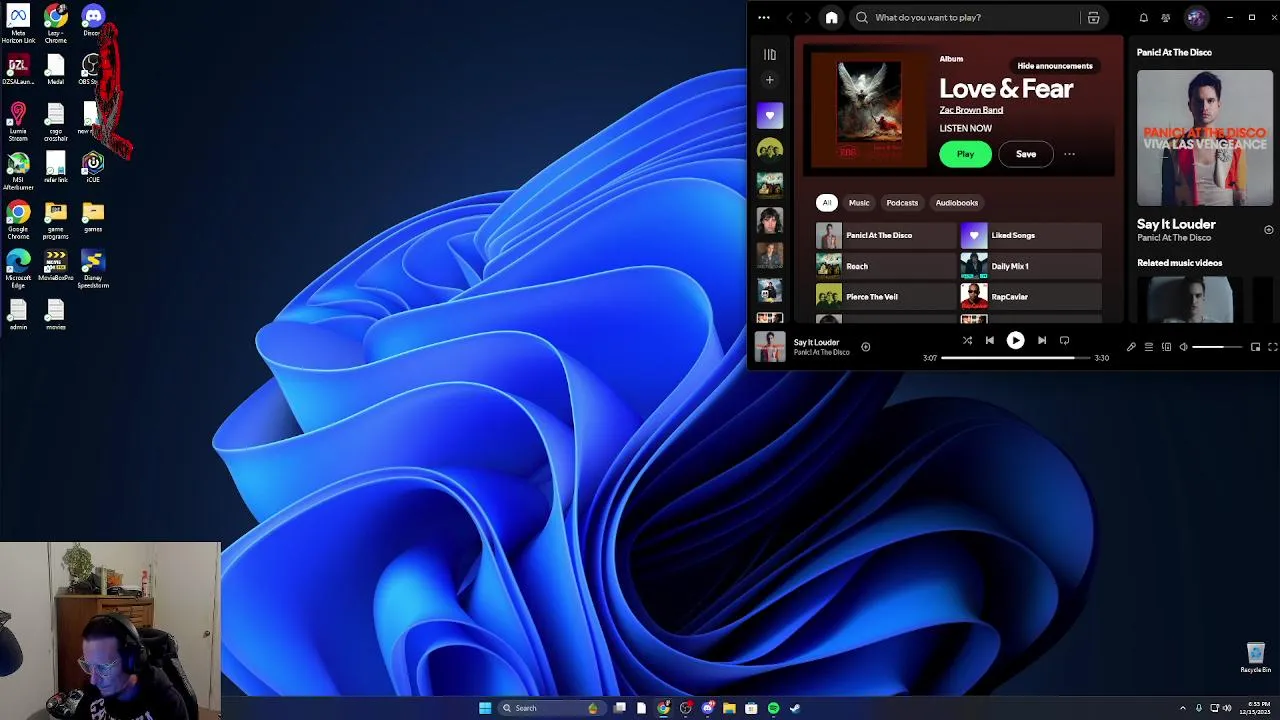The image size is (1280, 720).
Task: Open Say It Louder title in Now Playing panel
Action: click(1176, 224)
